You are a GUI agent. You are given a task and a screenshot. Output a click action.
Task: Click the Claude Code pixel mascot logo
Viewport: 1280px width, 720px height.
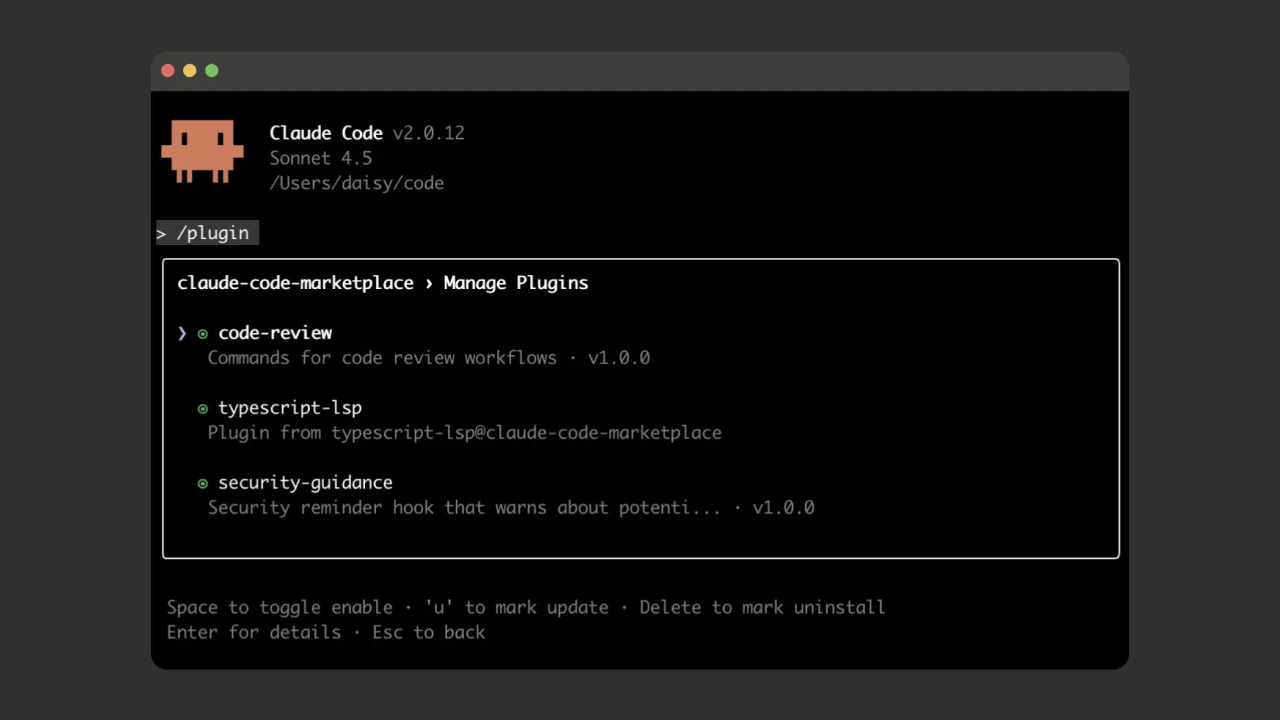tap(202, 151)
